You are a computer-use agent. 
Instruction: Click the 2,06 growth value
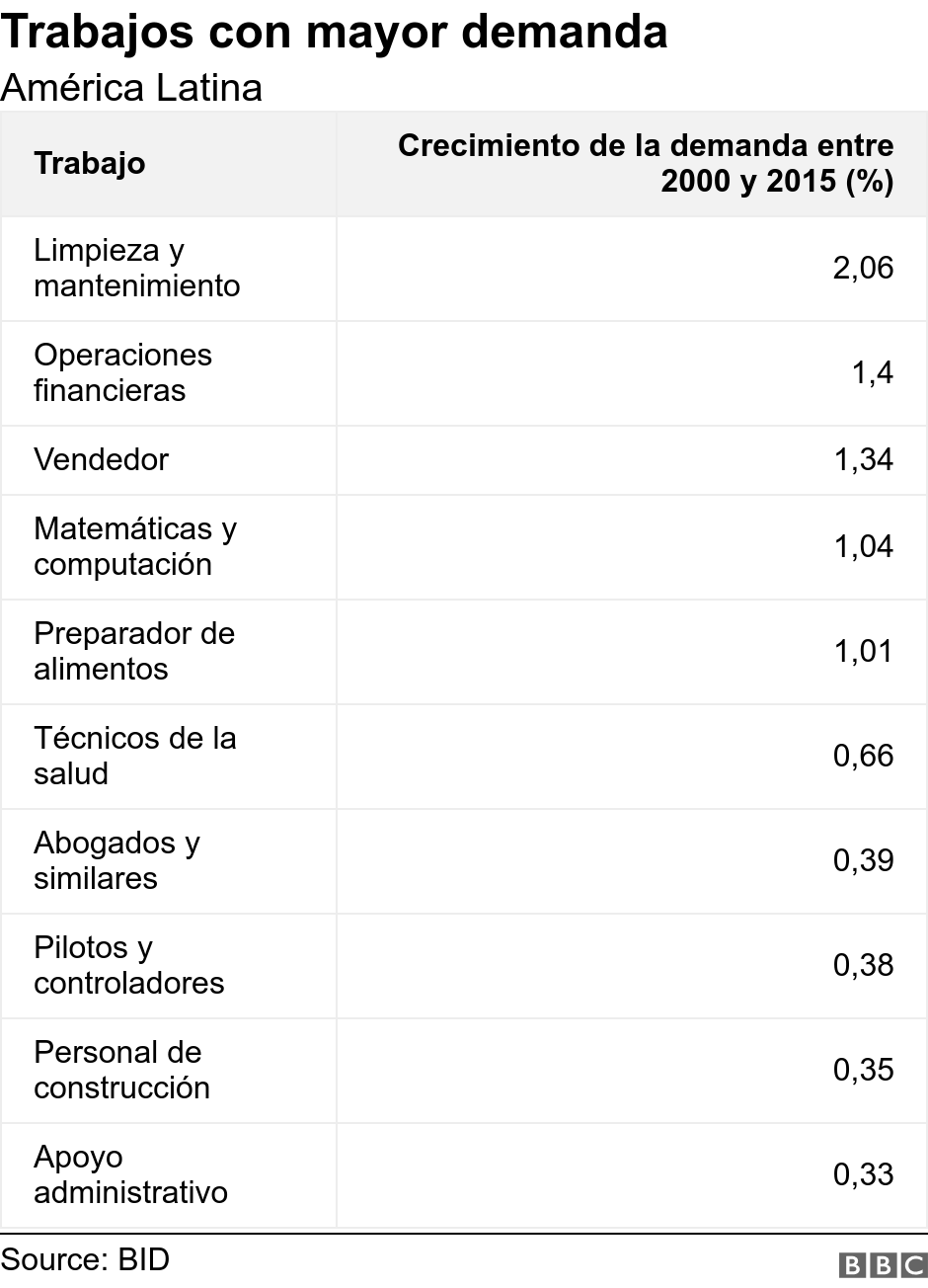863,269
